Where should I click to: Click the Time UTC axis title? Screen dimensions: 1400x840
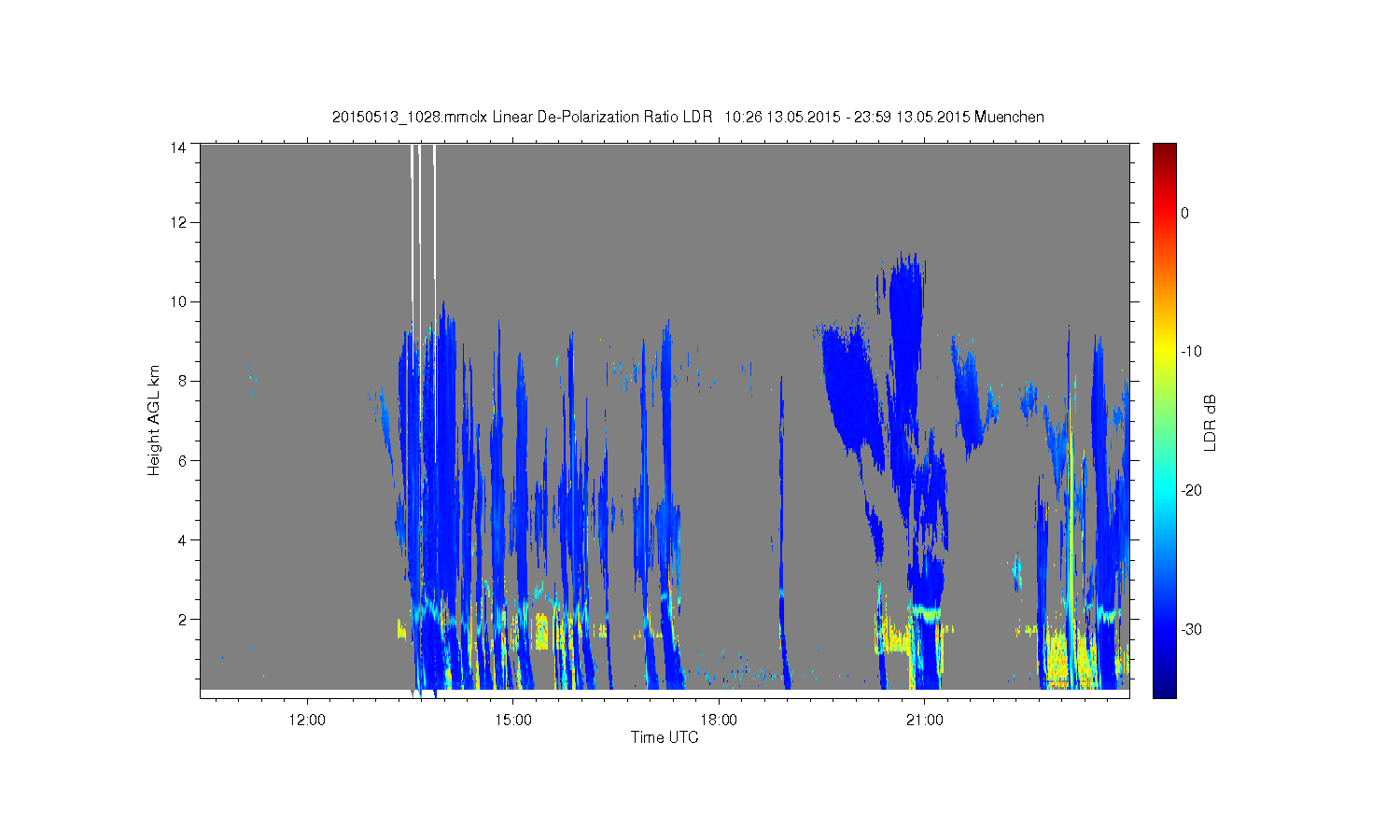pyautogui.click(x=665, y=737)
